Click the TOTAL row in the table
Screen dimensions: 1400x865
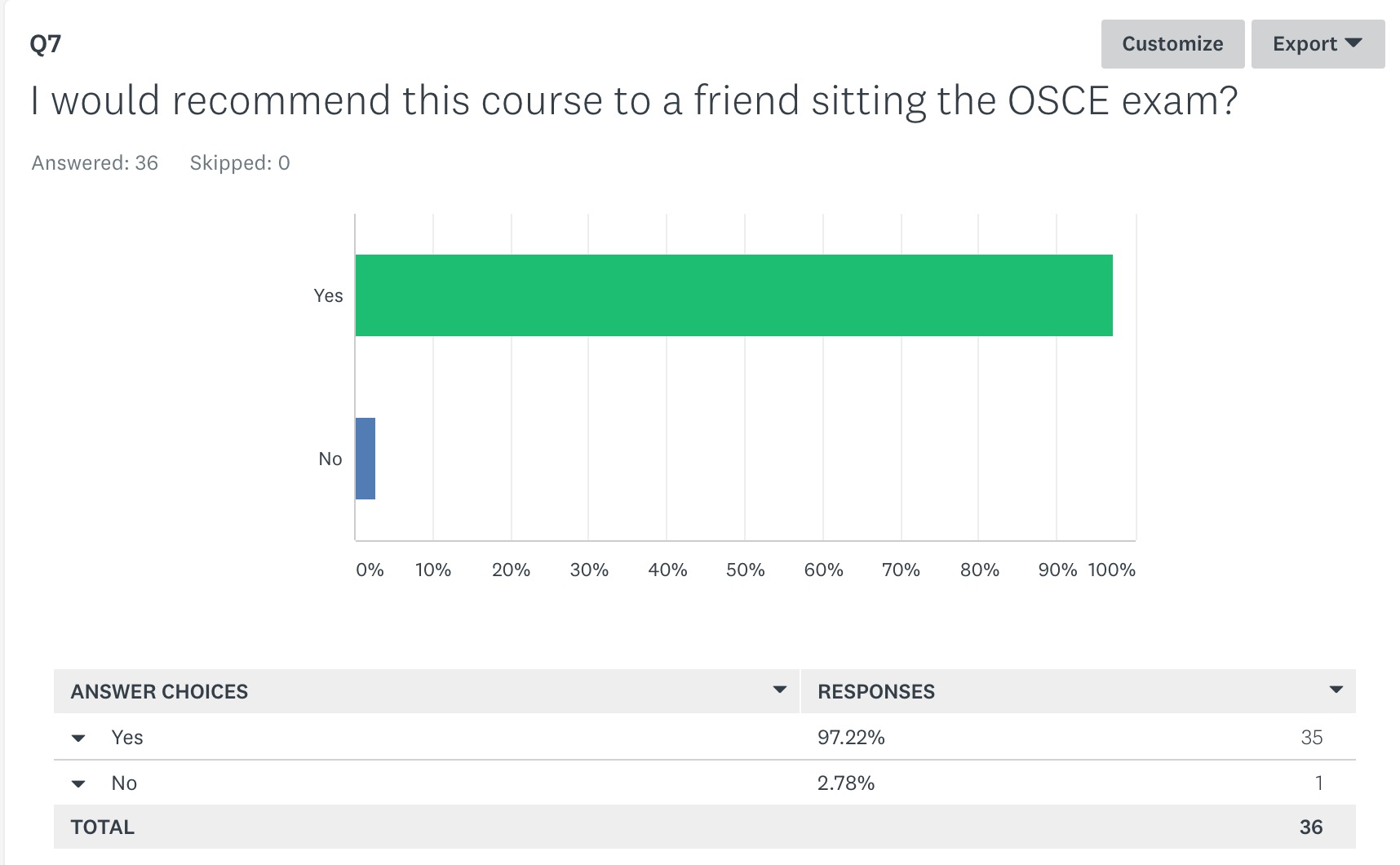click(x=103, y=827)
